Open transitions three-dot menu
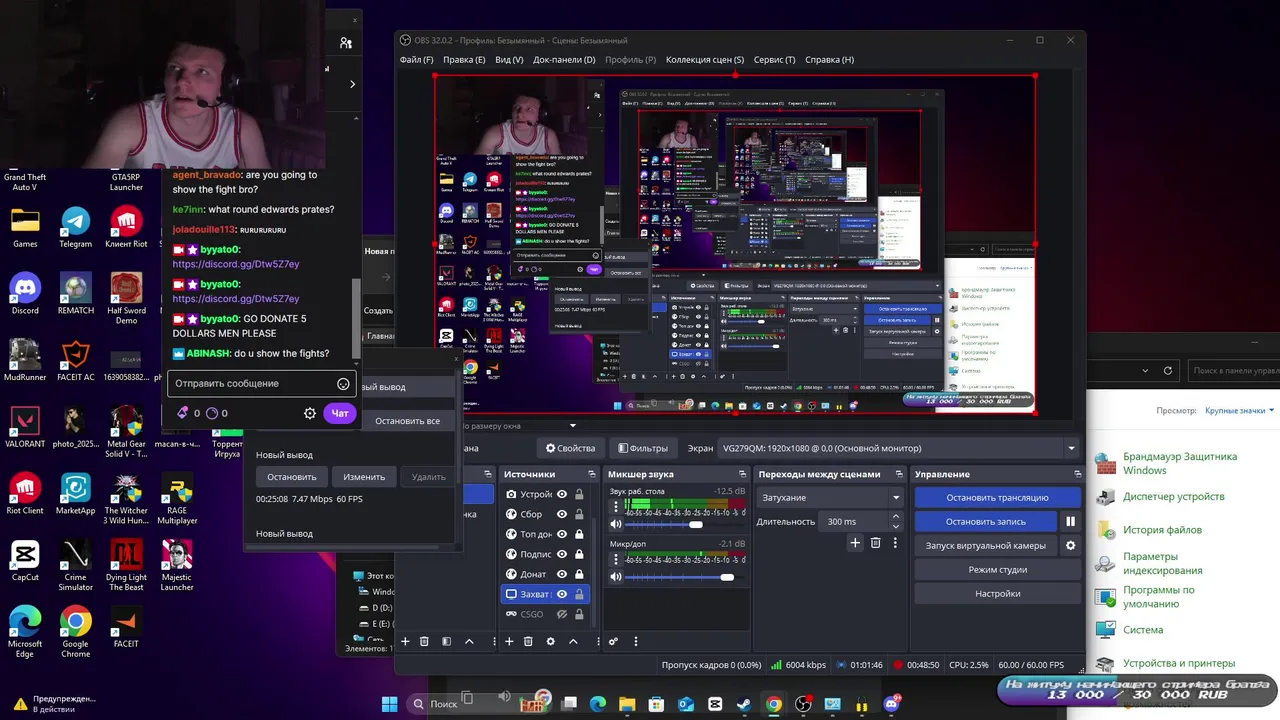The image size is (1280, 720). tap(896, 542)
